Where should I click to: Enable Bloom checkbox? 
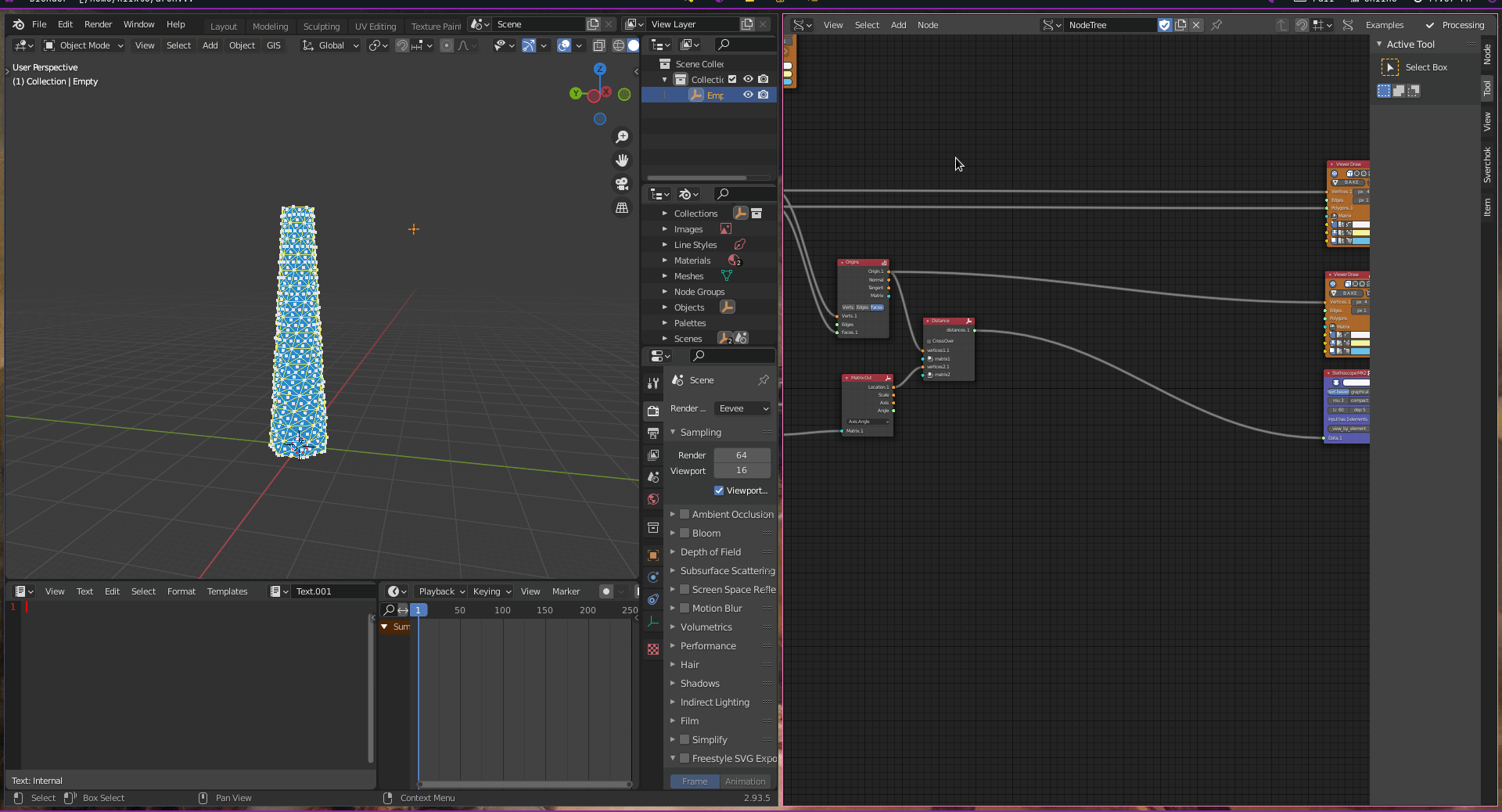point(685,533)
